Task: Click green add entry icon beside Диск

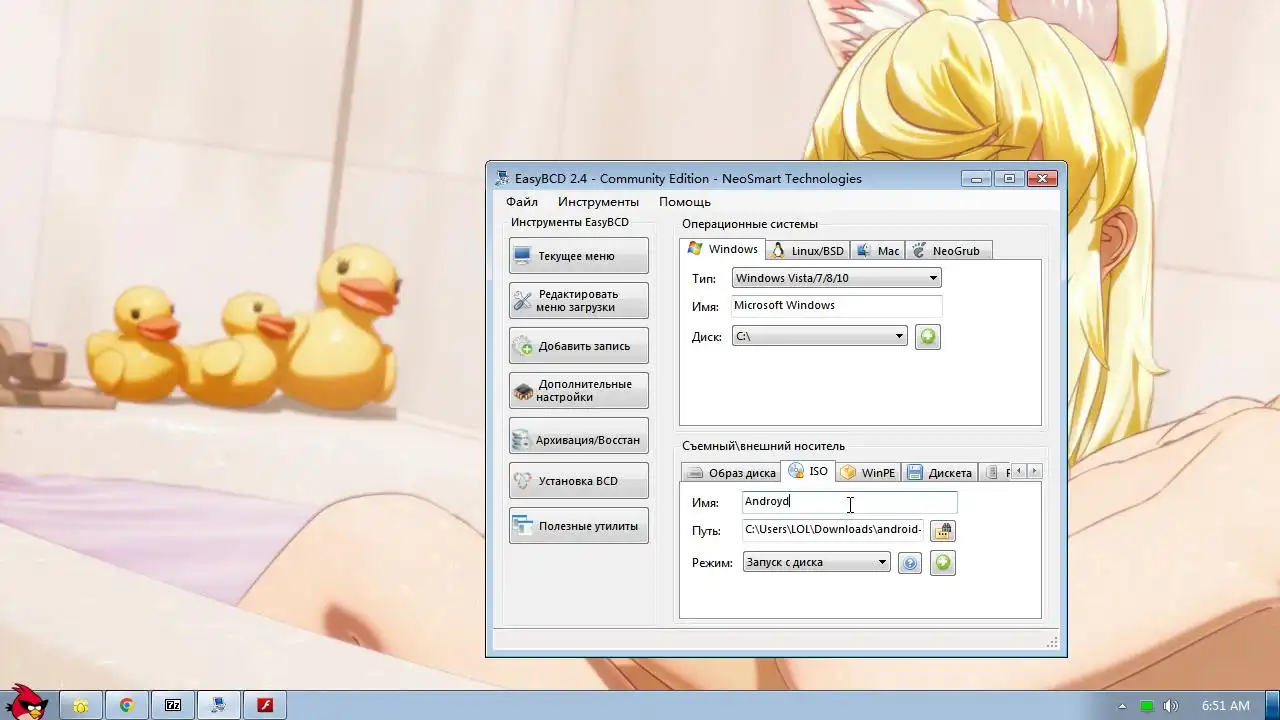Action: (x=928, y=337)
